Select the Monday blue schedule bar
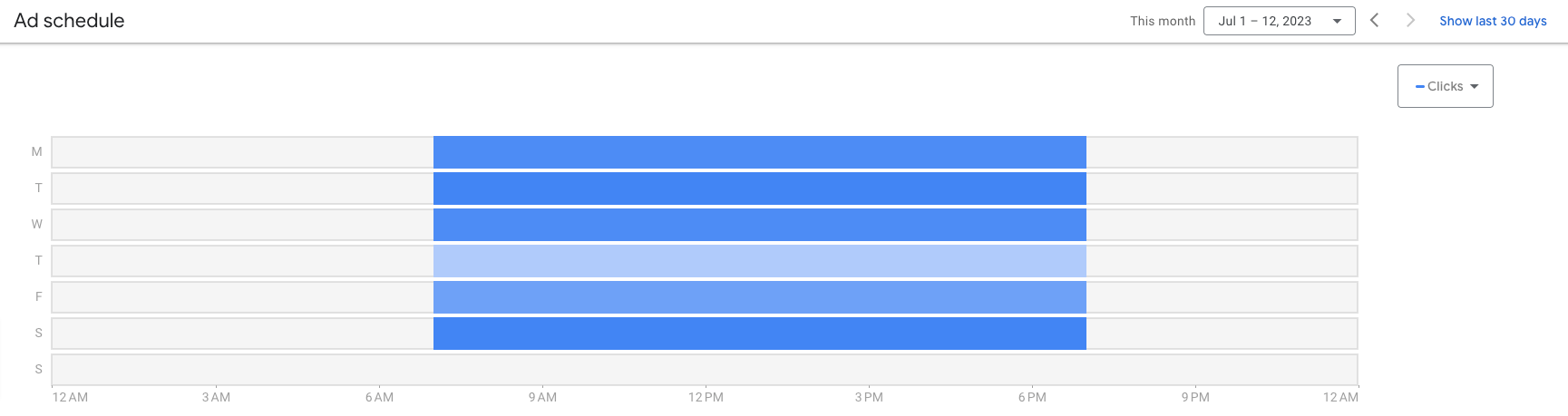1568x416 pixels. point(760,152)
